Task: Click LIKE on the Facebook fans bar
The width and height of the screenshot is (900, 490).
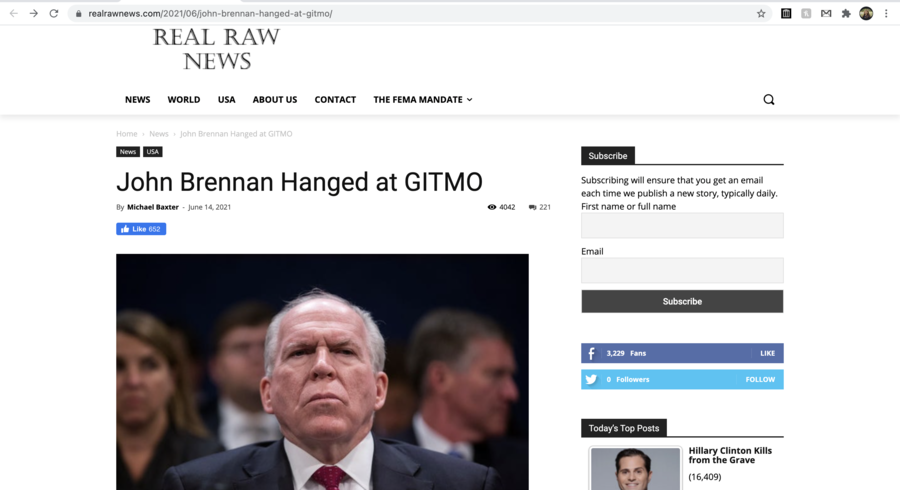Action: pos(767,353)
